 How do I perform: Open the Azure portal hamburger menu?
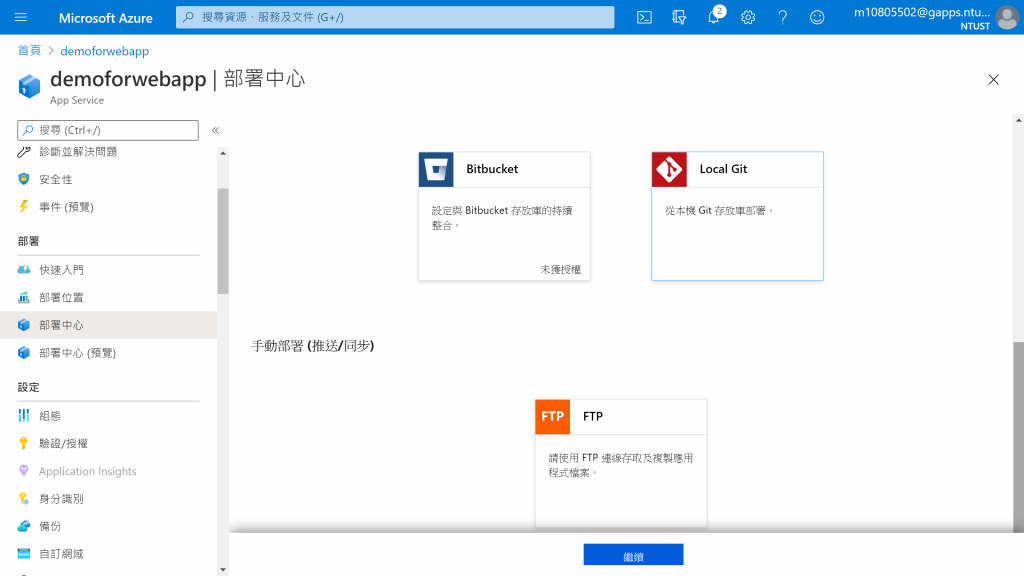(21, 18)
